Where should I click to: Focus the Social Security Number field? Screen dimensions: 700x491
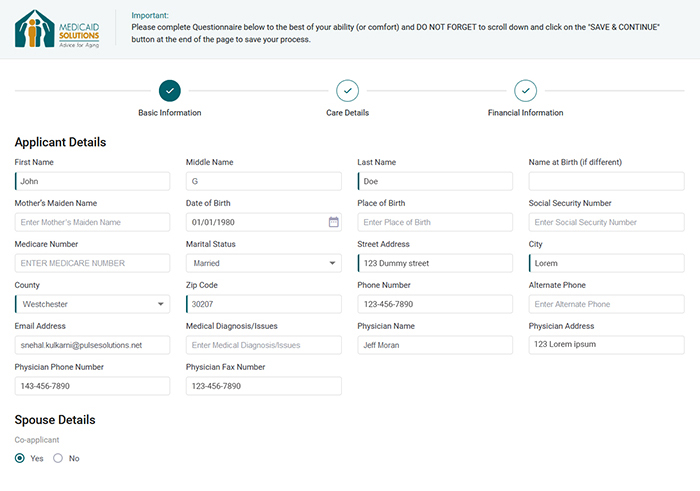(x=606, y=222)
